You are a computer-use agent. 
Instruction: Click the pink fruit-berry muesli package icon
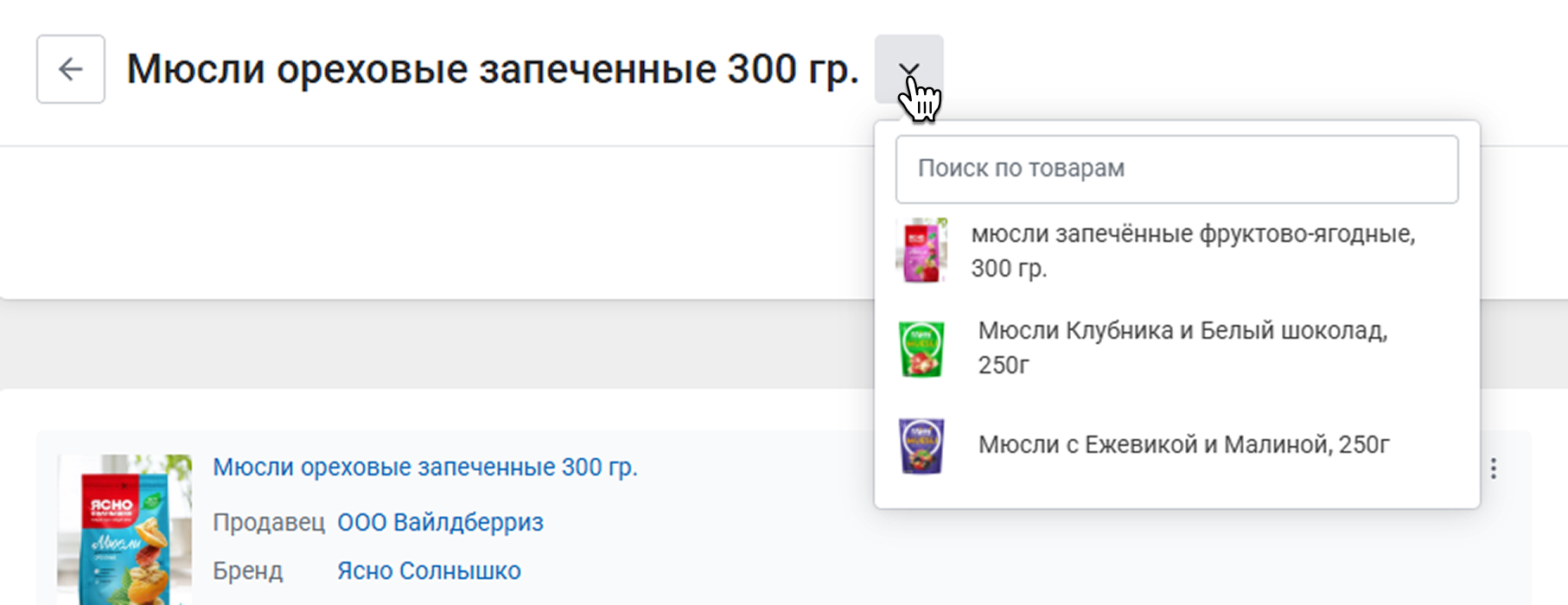(921, 251)
